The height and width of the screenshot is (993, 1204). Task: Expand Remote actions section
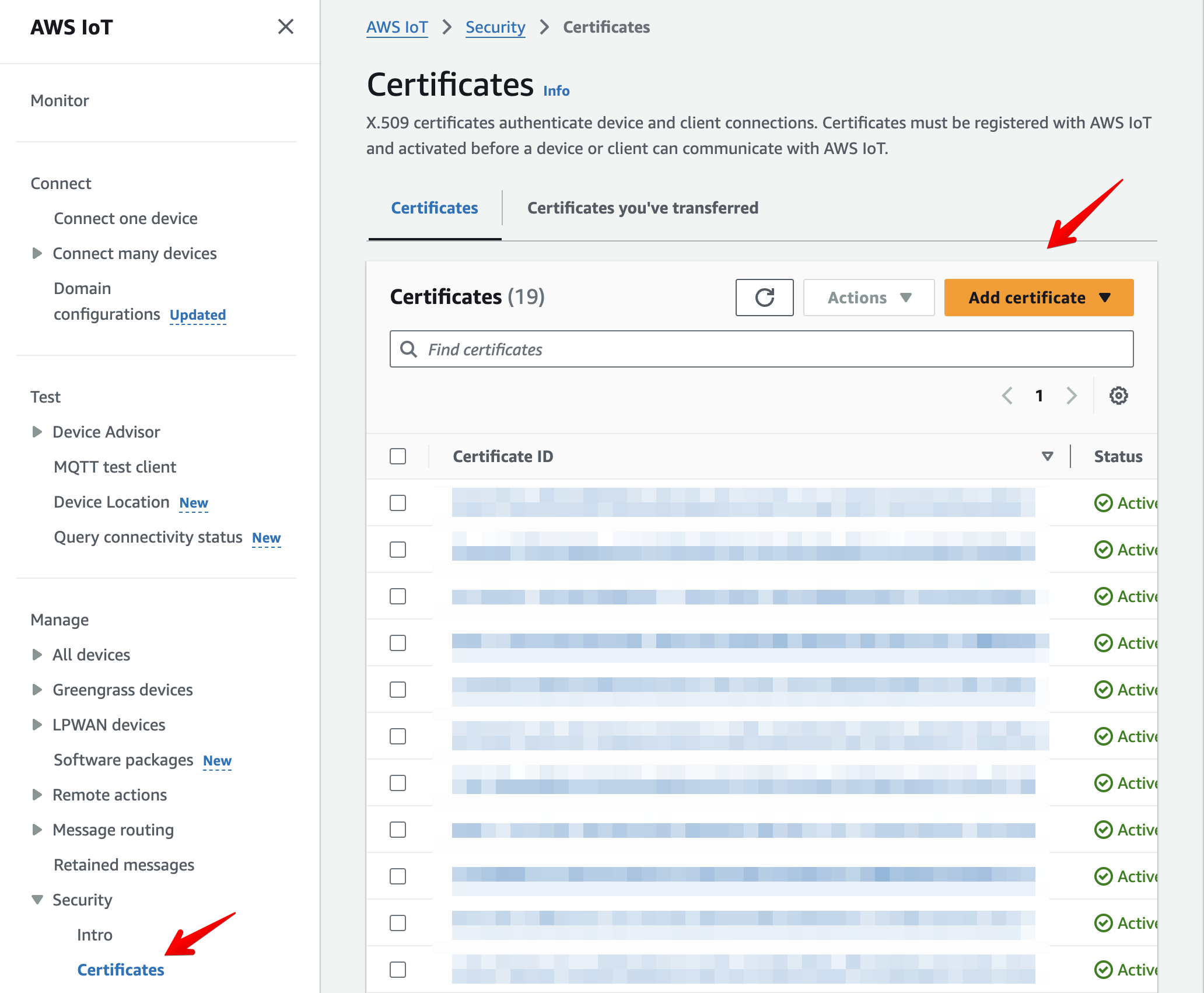point(37,795)
